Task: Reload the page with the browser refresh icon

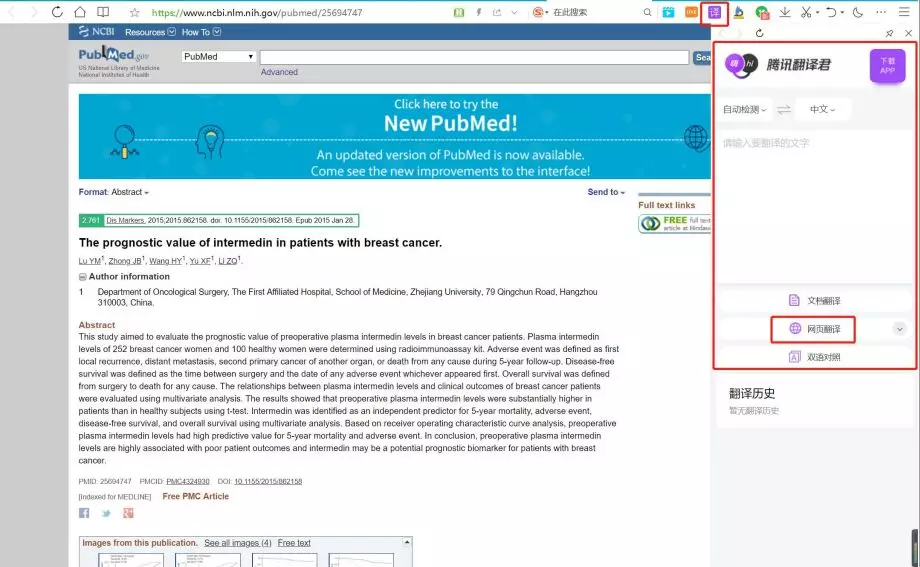Action: click(x=57, y=12)
